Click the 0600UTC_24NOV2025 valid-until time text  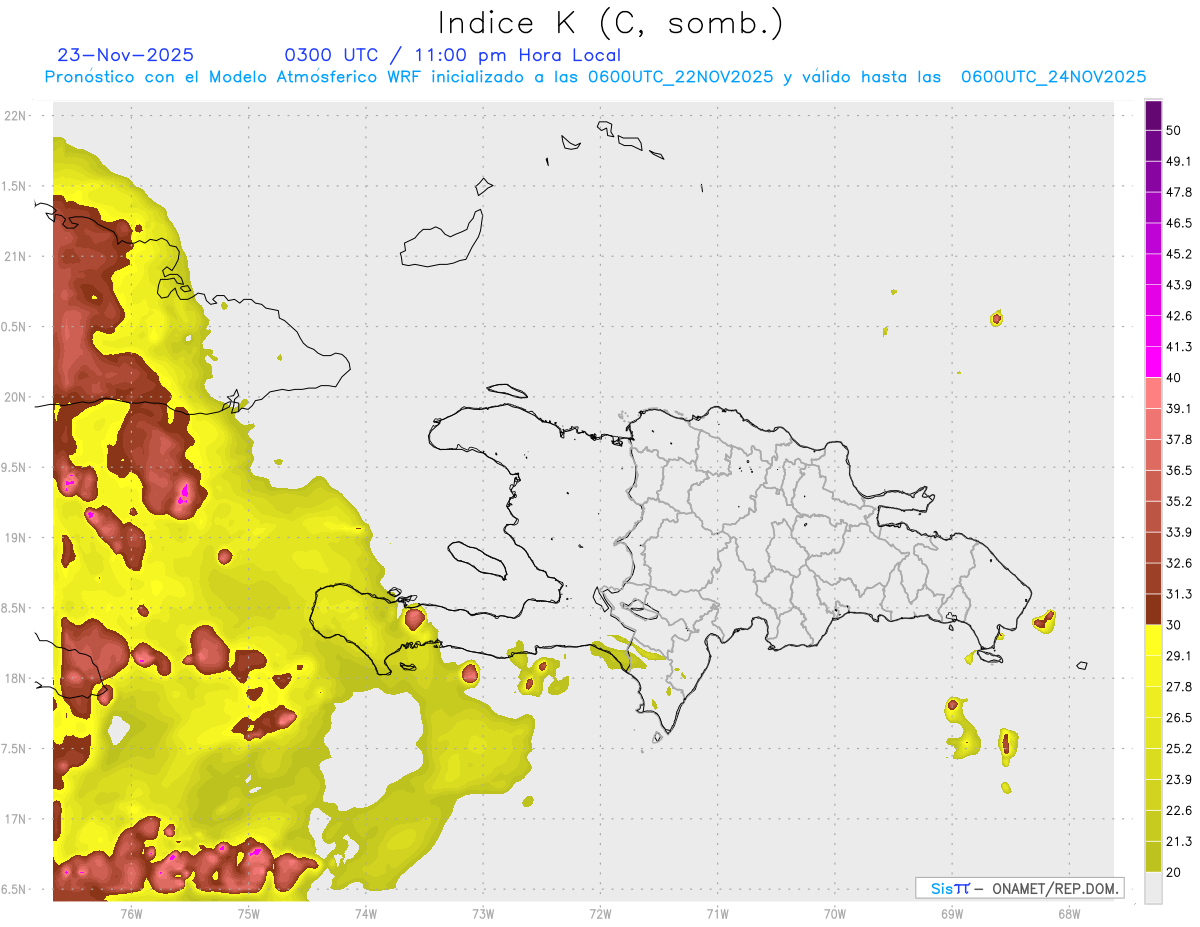[x=1053, y=77]
